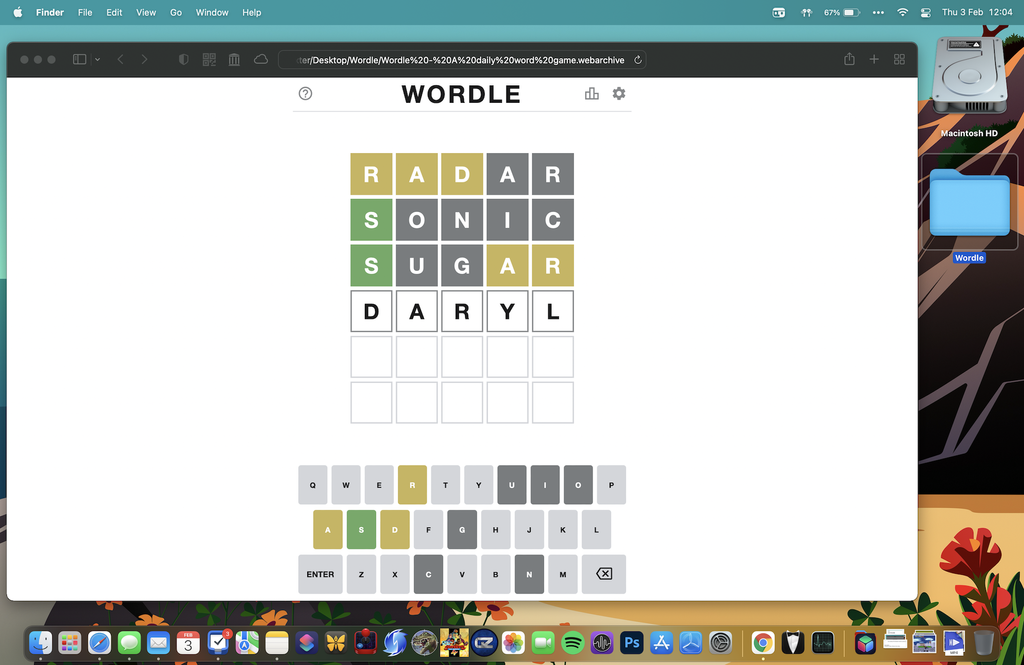Focus the Safari address bar
The height and width of the screenshot is (665, 1024).
coord(462,59)
